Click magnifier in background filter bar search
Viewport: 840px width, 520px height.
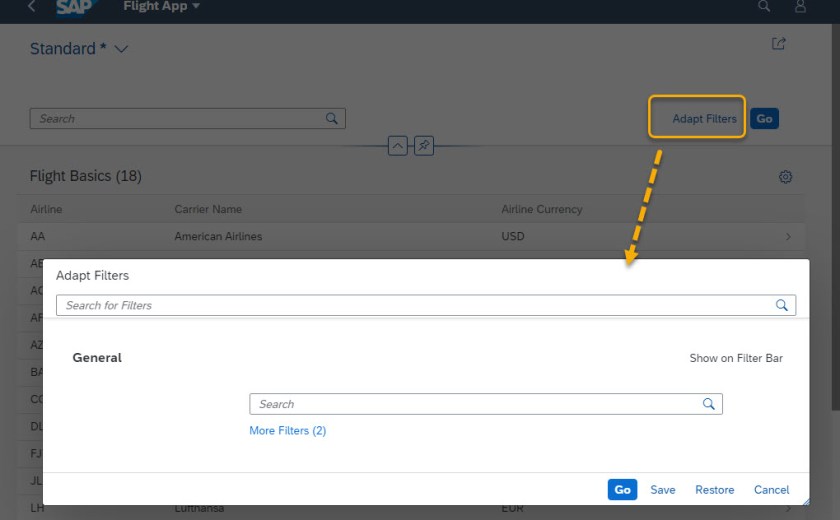coord(332,118)
